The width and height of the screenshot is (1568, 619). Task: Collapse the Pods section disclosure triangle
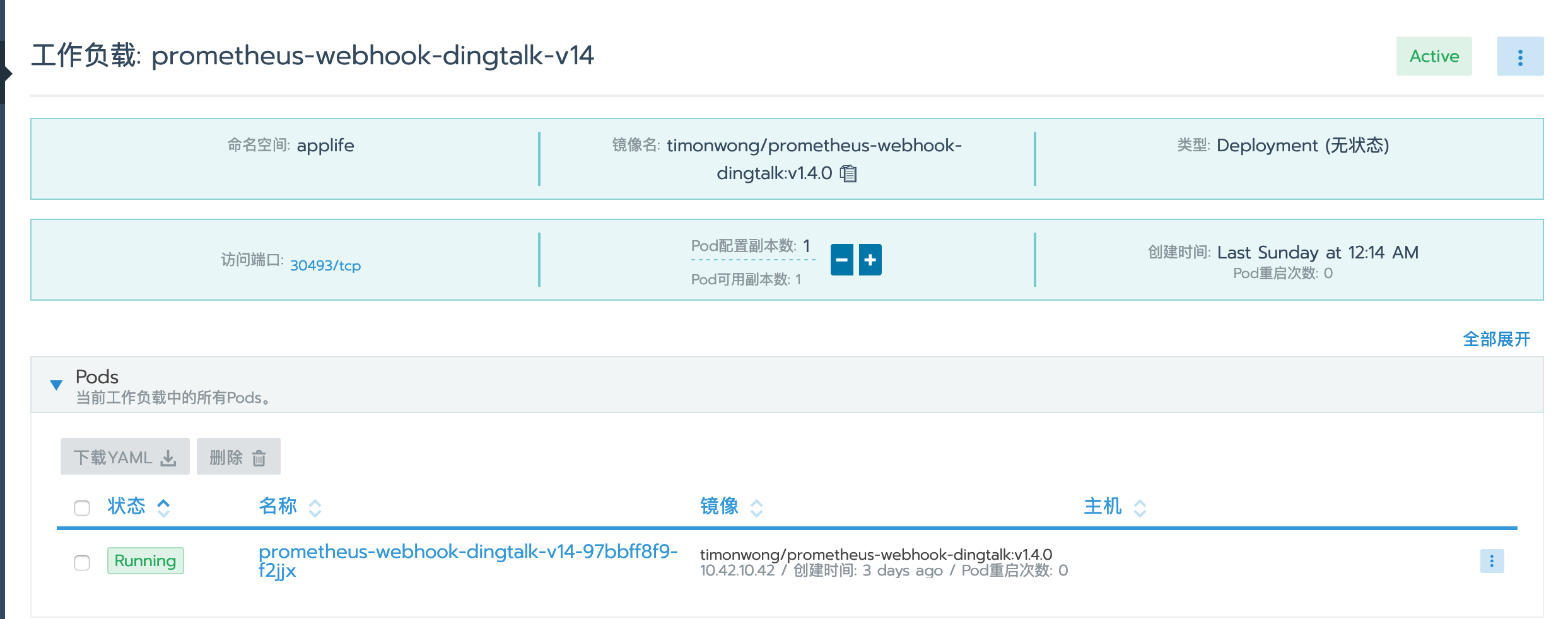(x=56, y=383)
